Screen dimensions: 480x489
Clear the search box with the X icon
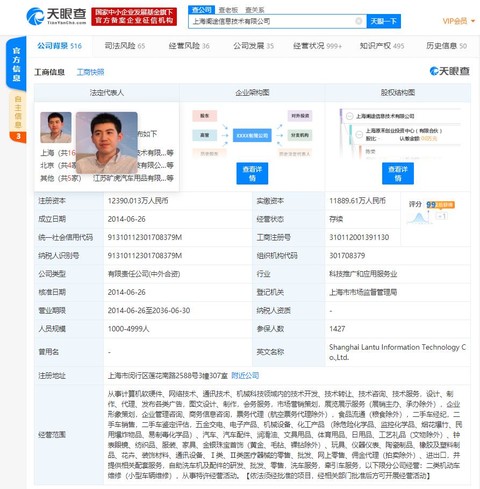coord(359,21)
